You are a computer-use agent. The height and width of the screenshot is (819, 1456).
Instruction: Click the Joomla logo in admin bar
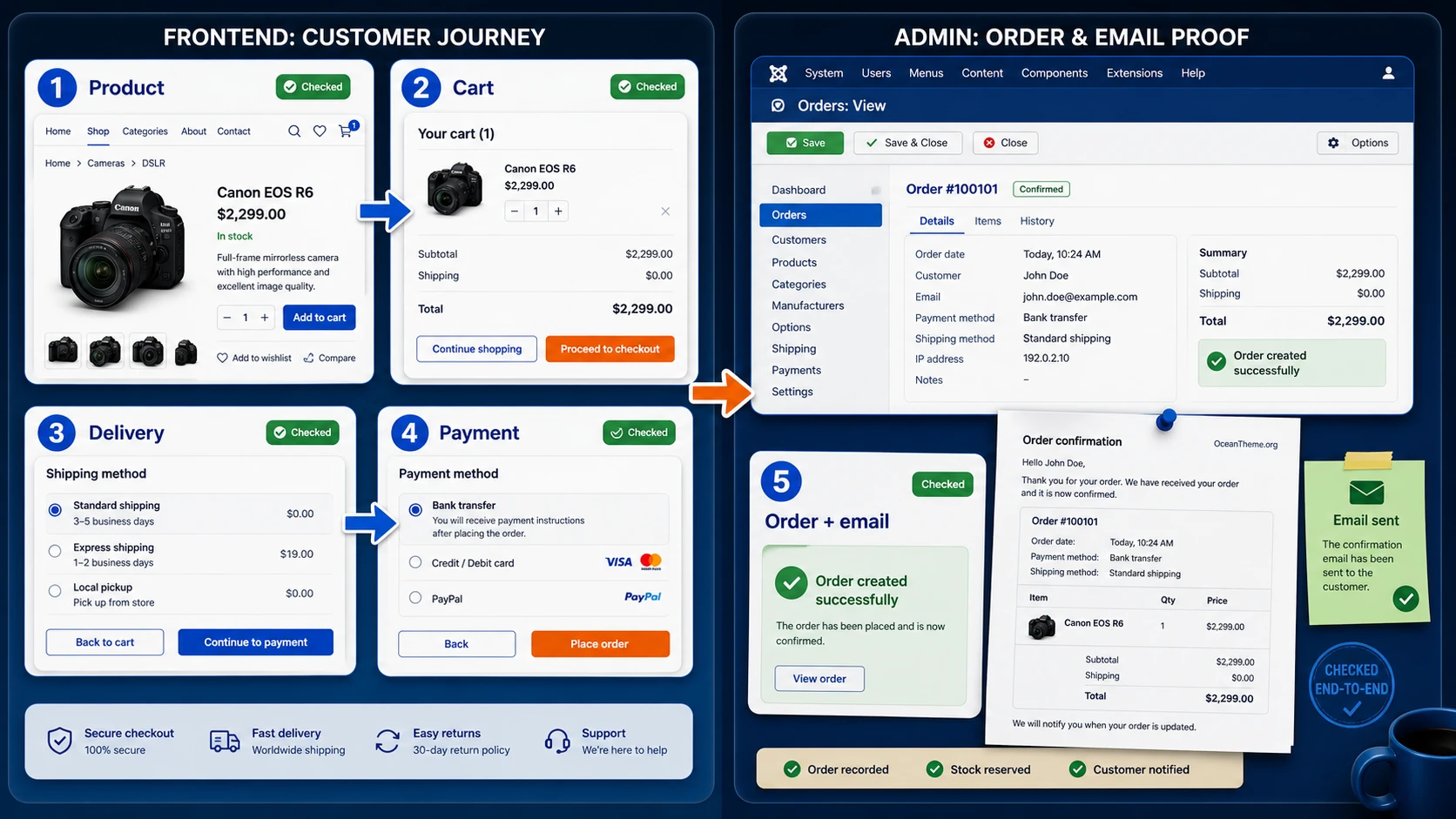(x=779, y=73)
